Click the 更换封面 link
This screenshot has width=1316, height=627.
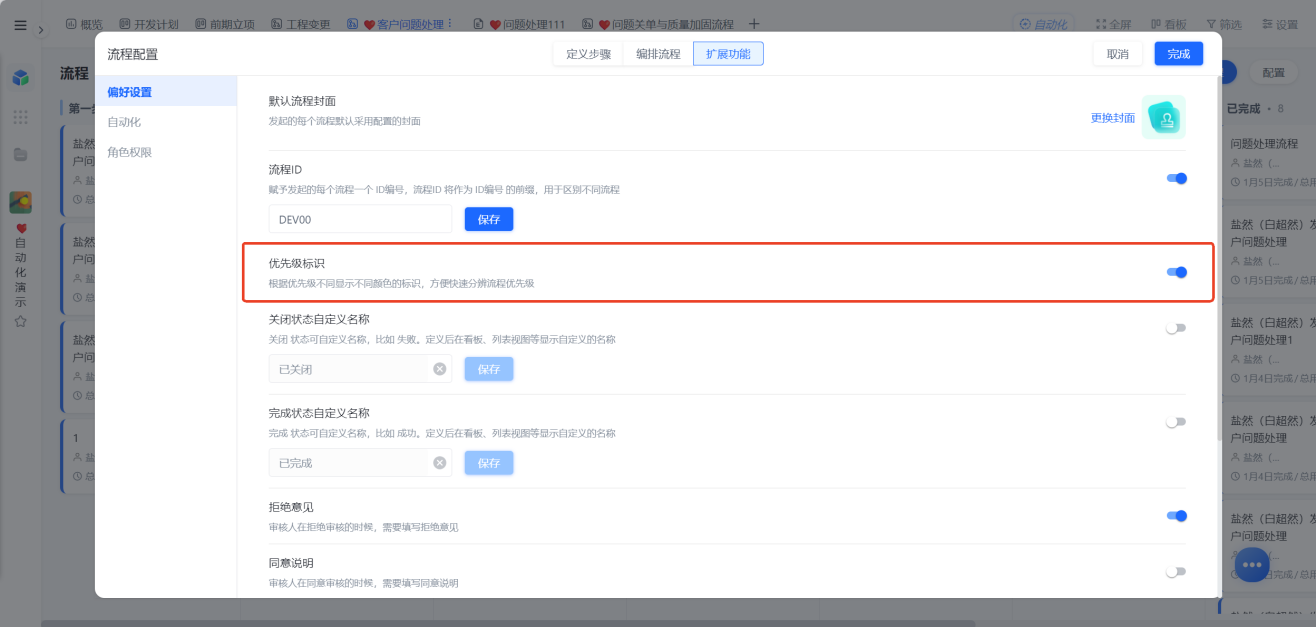pyautogui.click(x=1113, y=118)
